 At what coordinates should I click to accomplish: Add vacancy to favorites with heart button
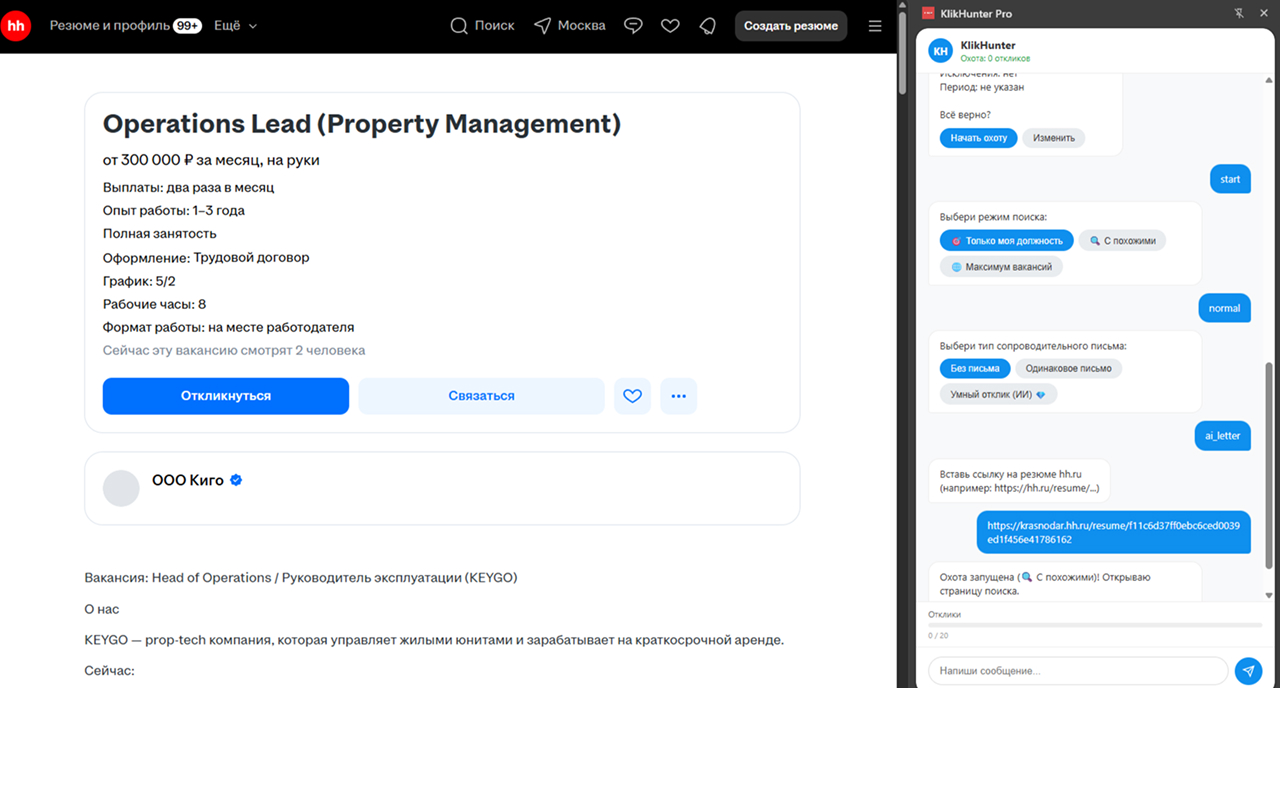pyautogui.click(x=632, y=396)
